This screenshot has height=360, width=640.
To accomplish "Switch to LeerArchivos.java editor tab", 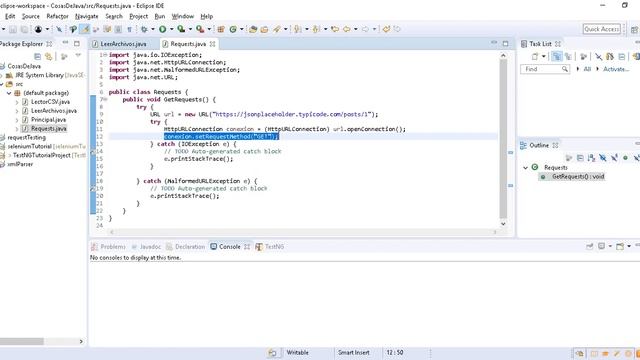I will tap(123, 44).
